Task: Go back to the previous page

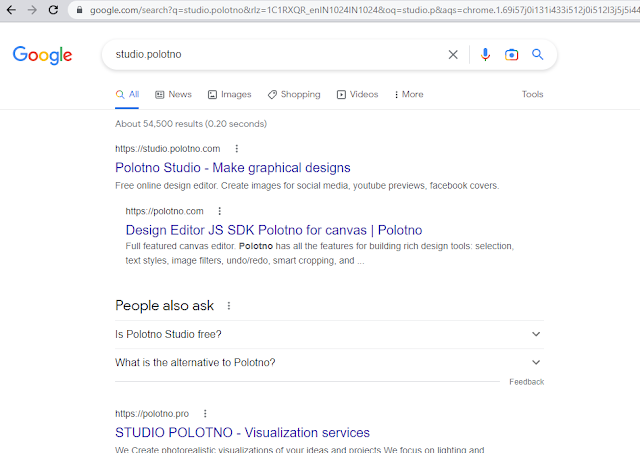Action: [x=11, y=10]
